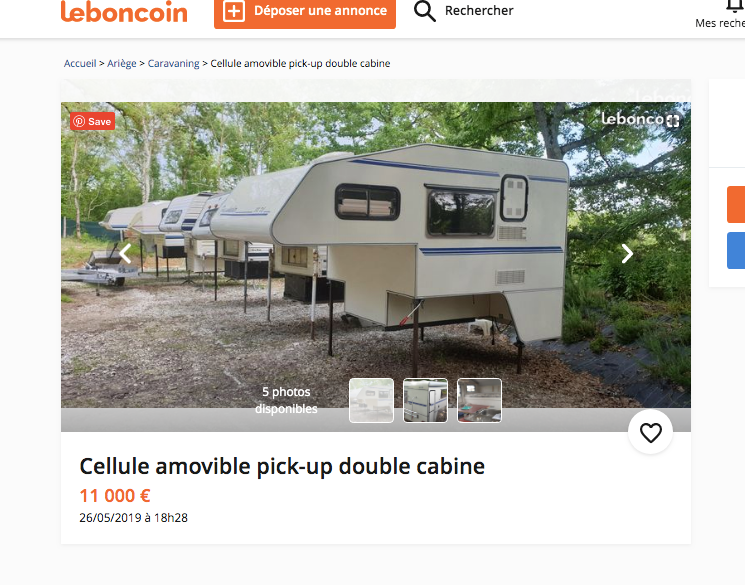745x585 pixels.
Task: Open the Ariège breadcrumb link
Action: (122, 63)
